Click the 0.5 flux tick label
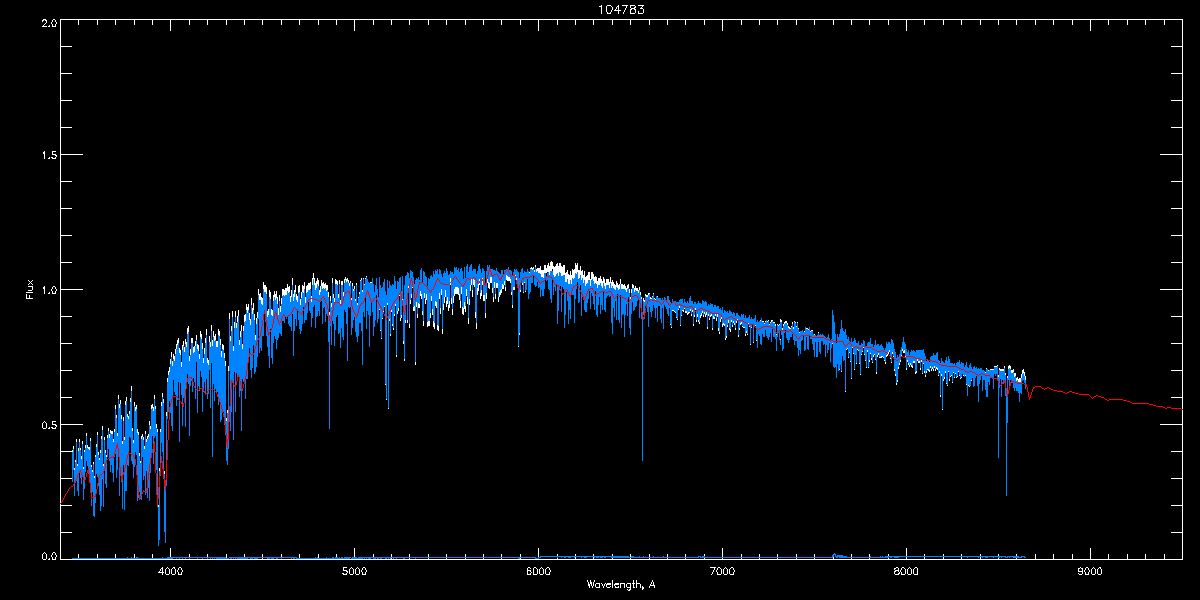The image size is (1200, 600). [x=48, y=424]
